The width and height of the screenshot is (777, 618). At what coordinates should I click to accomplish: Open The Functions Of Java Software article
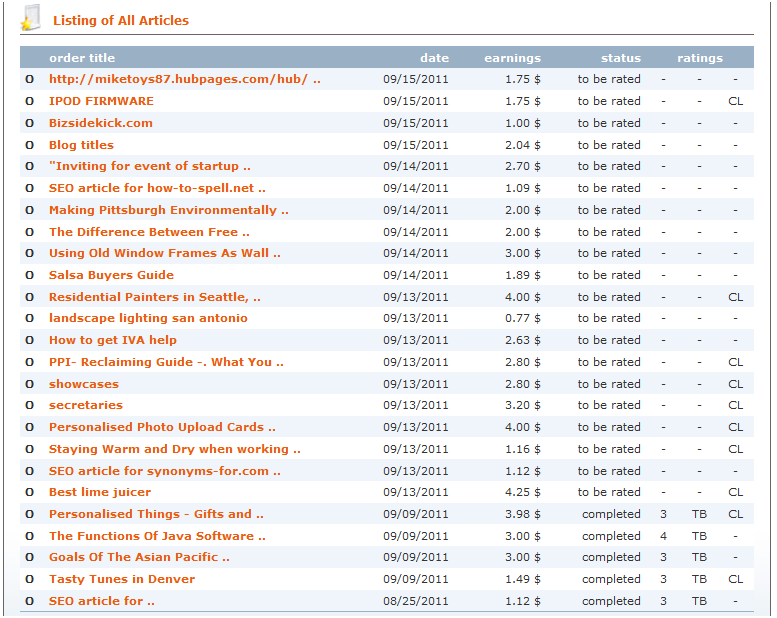coord(157,536)
